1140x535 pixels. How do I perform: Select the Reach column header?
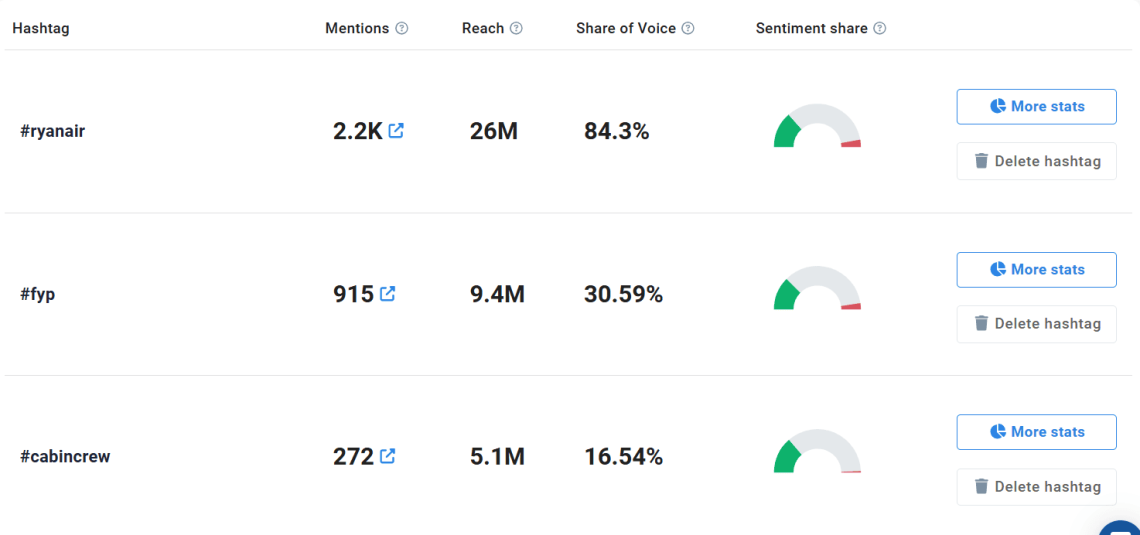[x=483, y=28]
